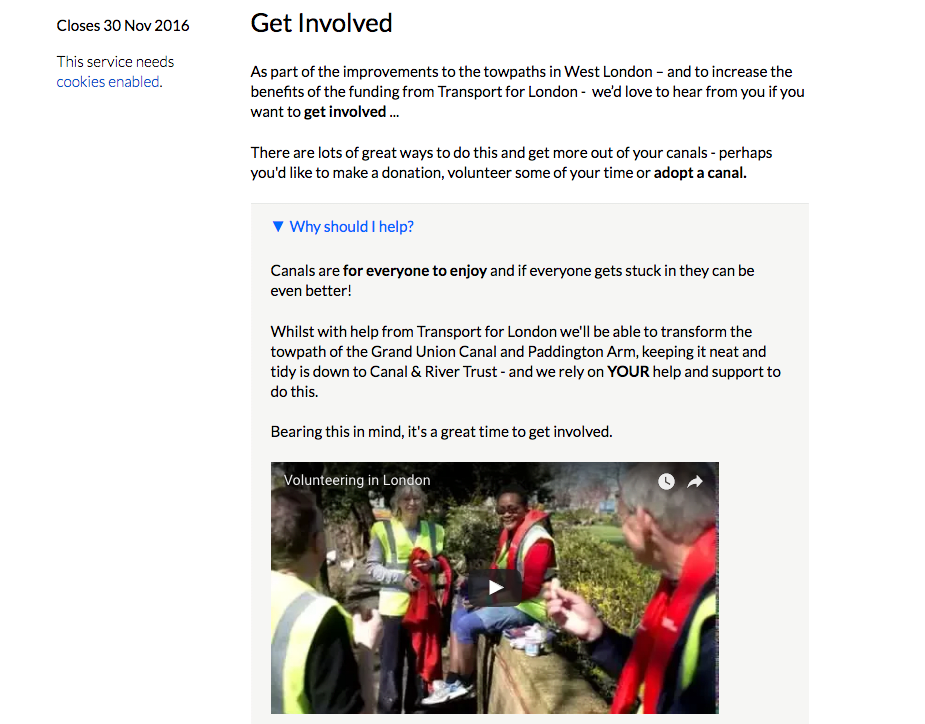Click paragraph starting "Whilst with help from Transport"
The height and width of the screenshot is (724, 925).
[526, 362]
